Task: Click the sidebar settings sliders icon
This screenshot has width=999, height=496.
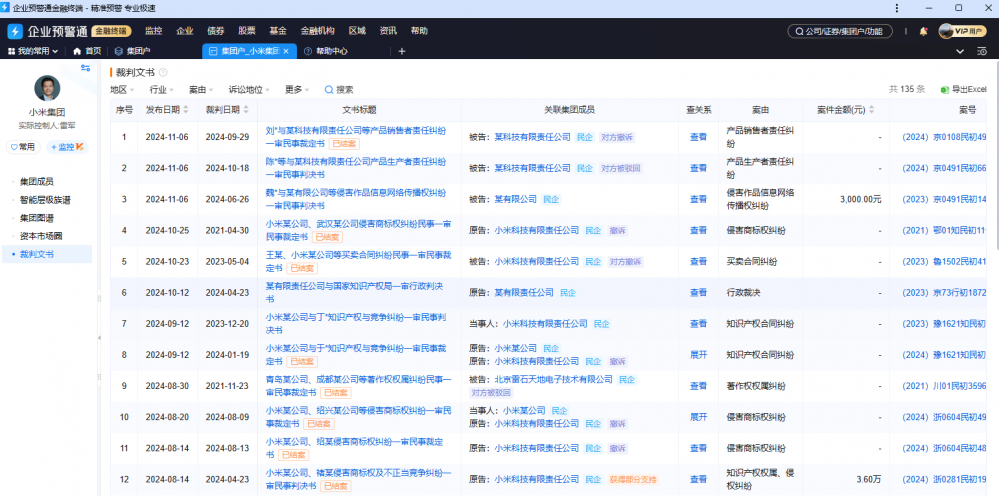Action: click(85, 68)
